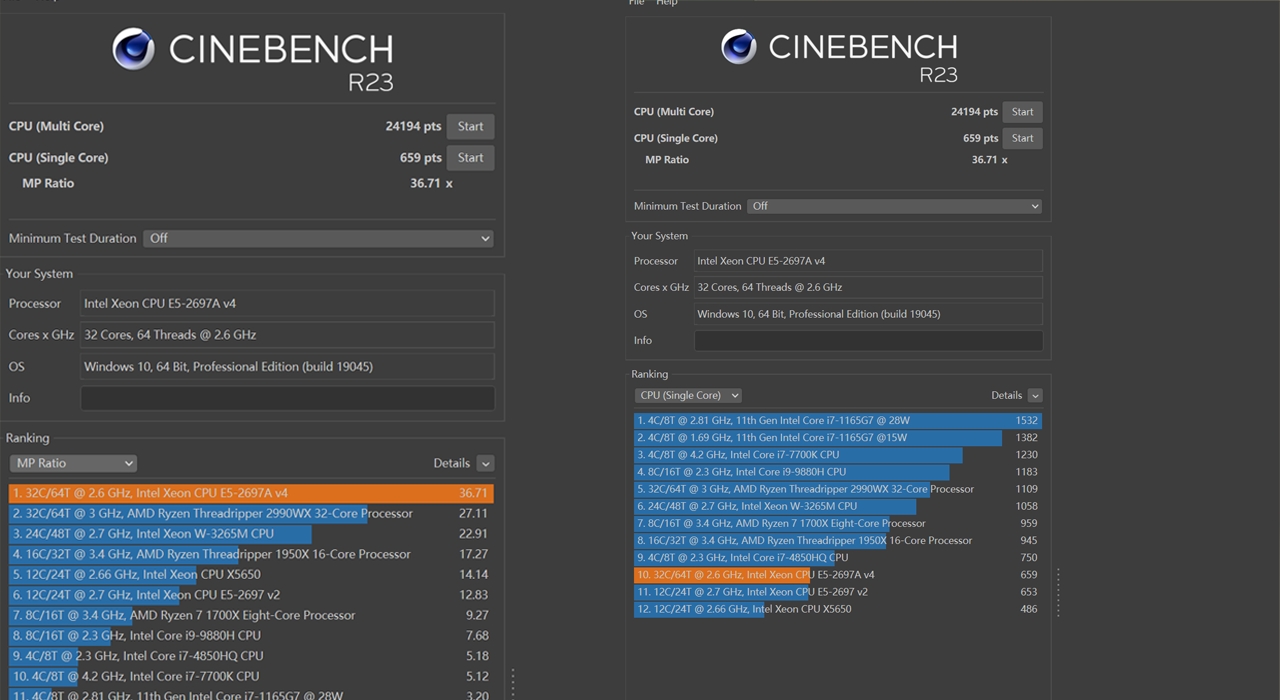
Task: Start the Multi Core test in left window
Action: [x=470, y=127]
